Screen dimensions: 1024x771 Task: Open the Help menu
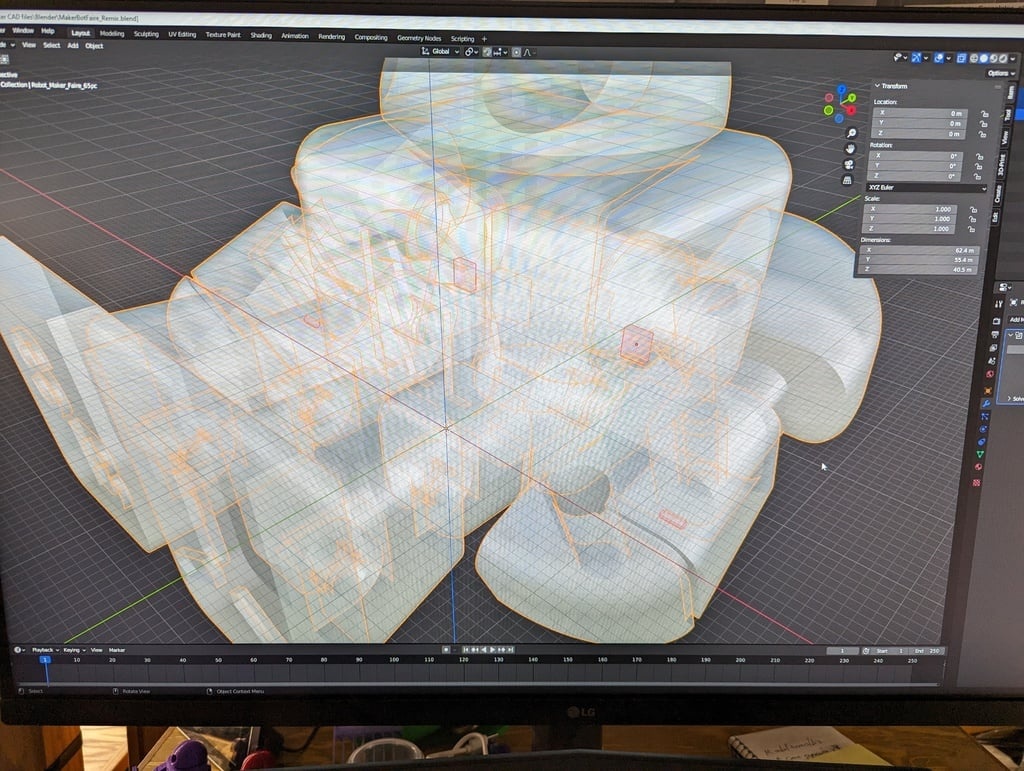coord(48,31)
